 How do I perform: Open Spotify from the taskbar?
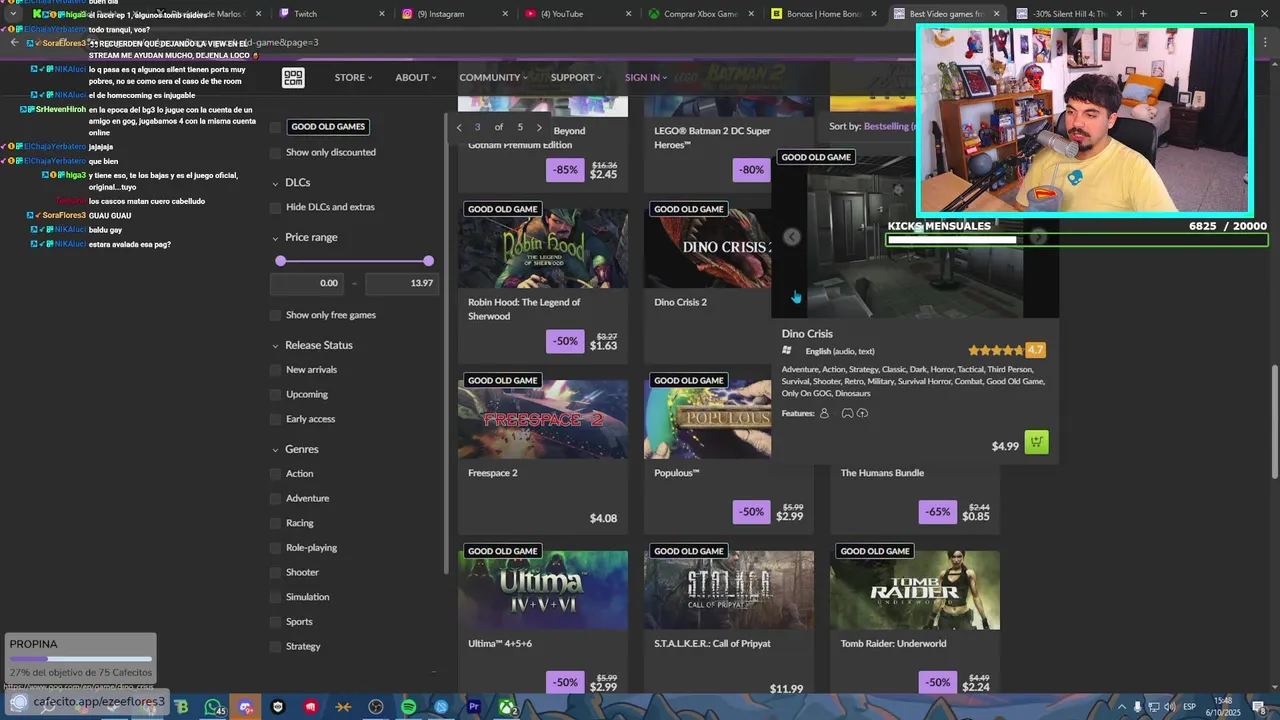click(408, 707)
